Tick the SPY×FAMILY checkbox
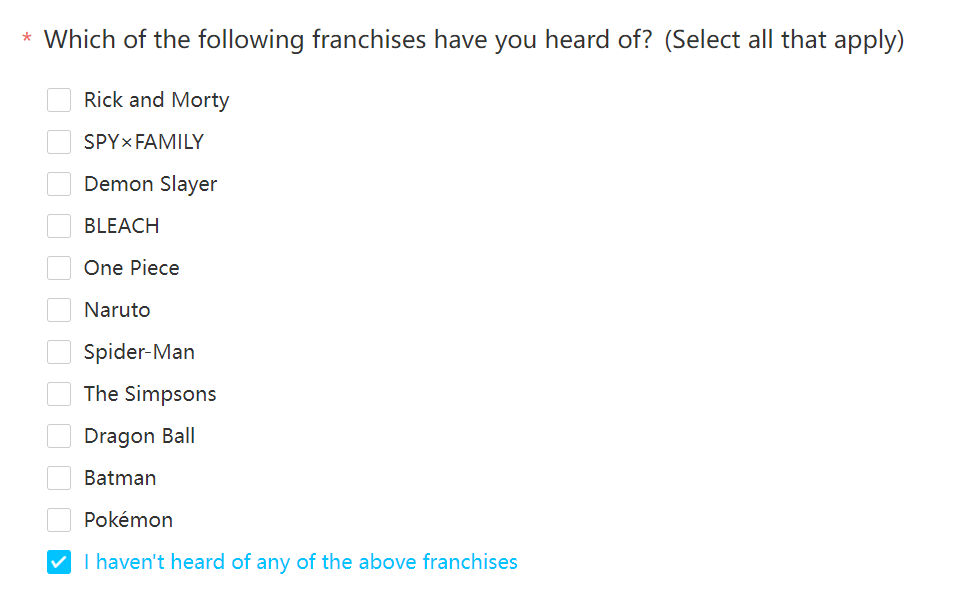 pyautogui.click(x=59, y=142)
